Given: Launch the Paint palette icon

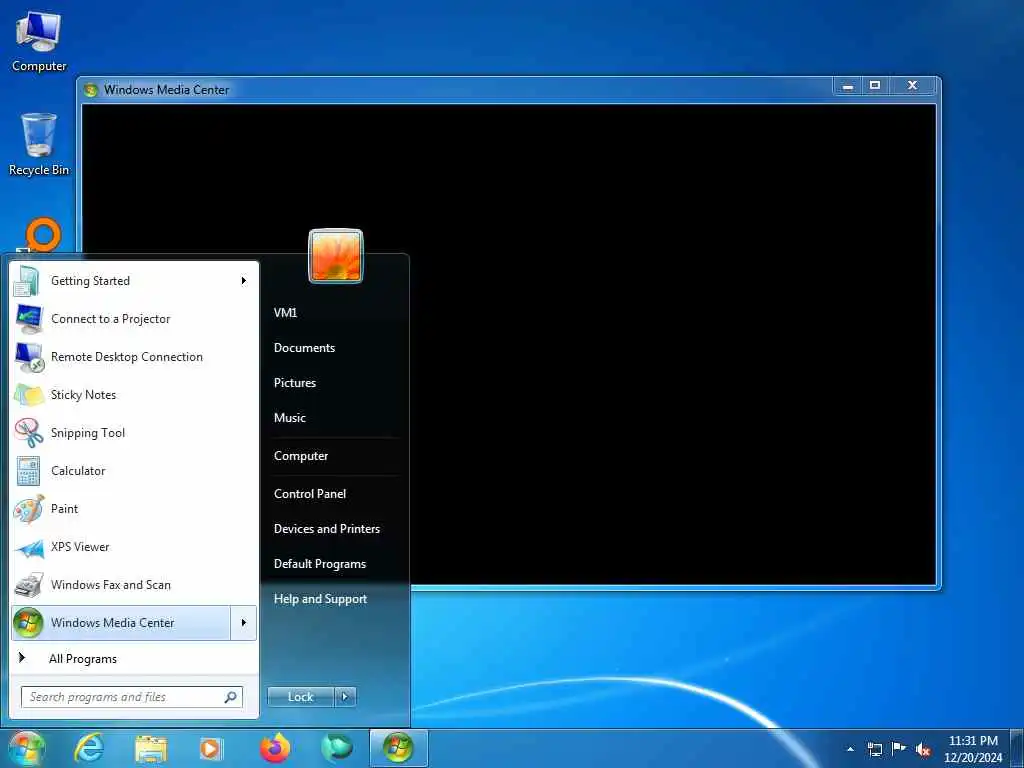Looking at the screenshot, I should (29, 509).
